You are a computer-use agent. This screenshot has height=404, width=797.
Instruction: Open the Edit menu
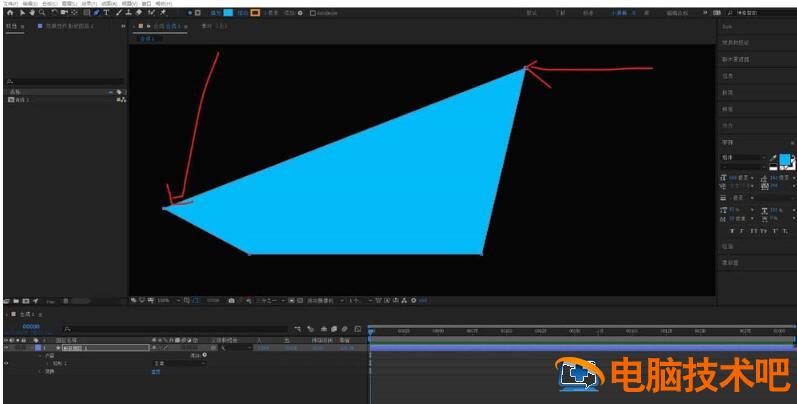(29, 3)
